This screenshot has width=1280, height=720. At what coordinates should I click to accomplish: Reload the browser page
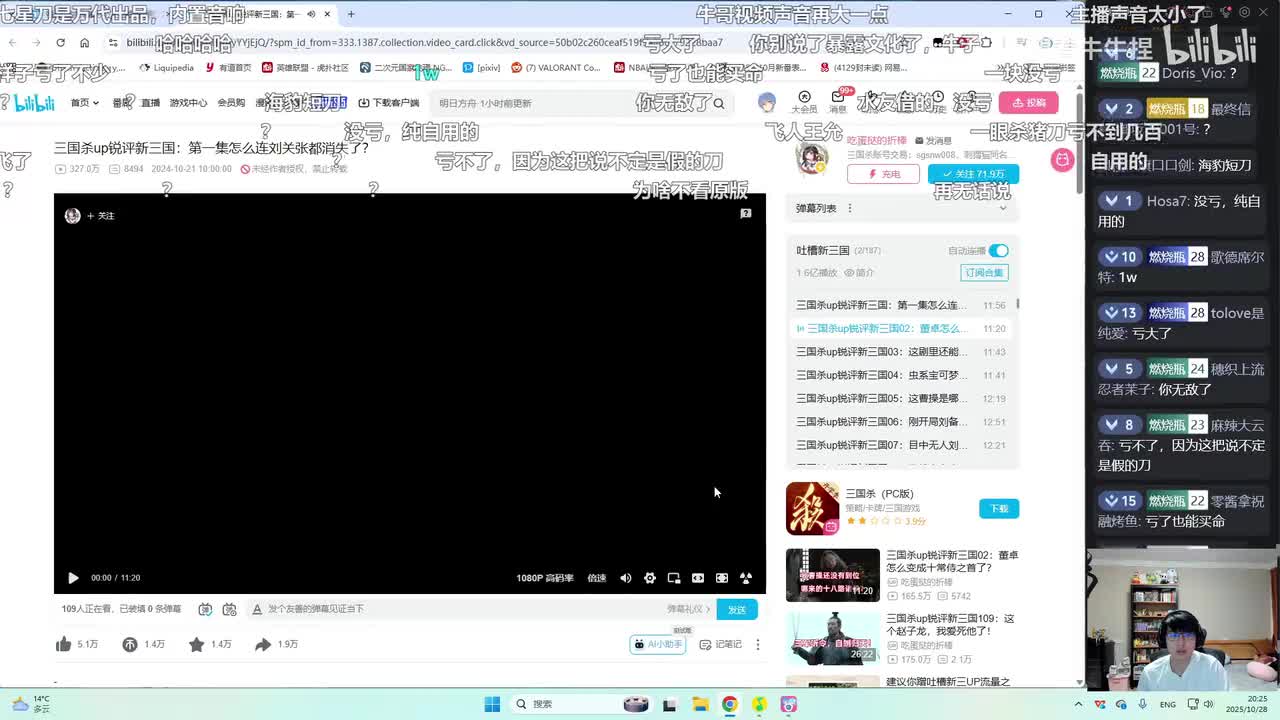point(60,43)
